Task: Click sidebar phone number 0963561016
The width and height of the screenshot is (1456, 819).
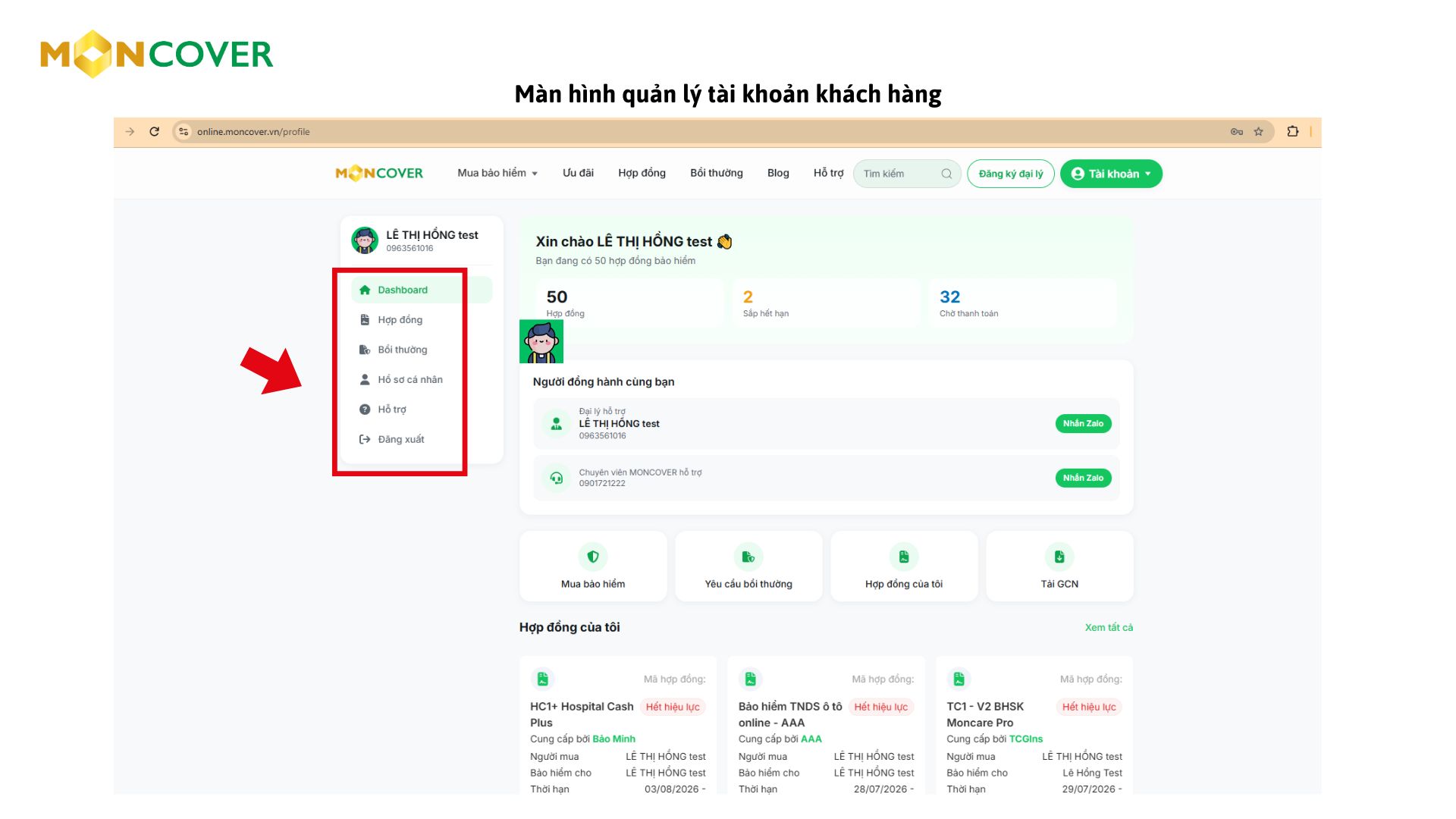Action: [409, 248]
